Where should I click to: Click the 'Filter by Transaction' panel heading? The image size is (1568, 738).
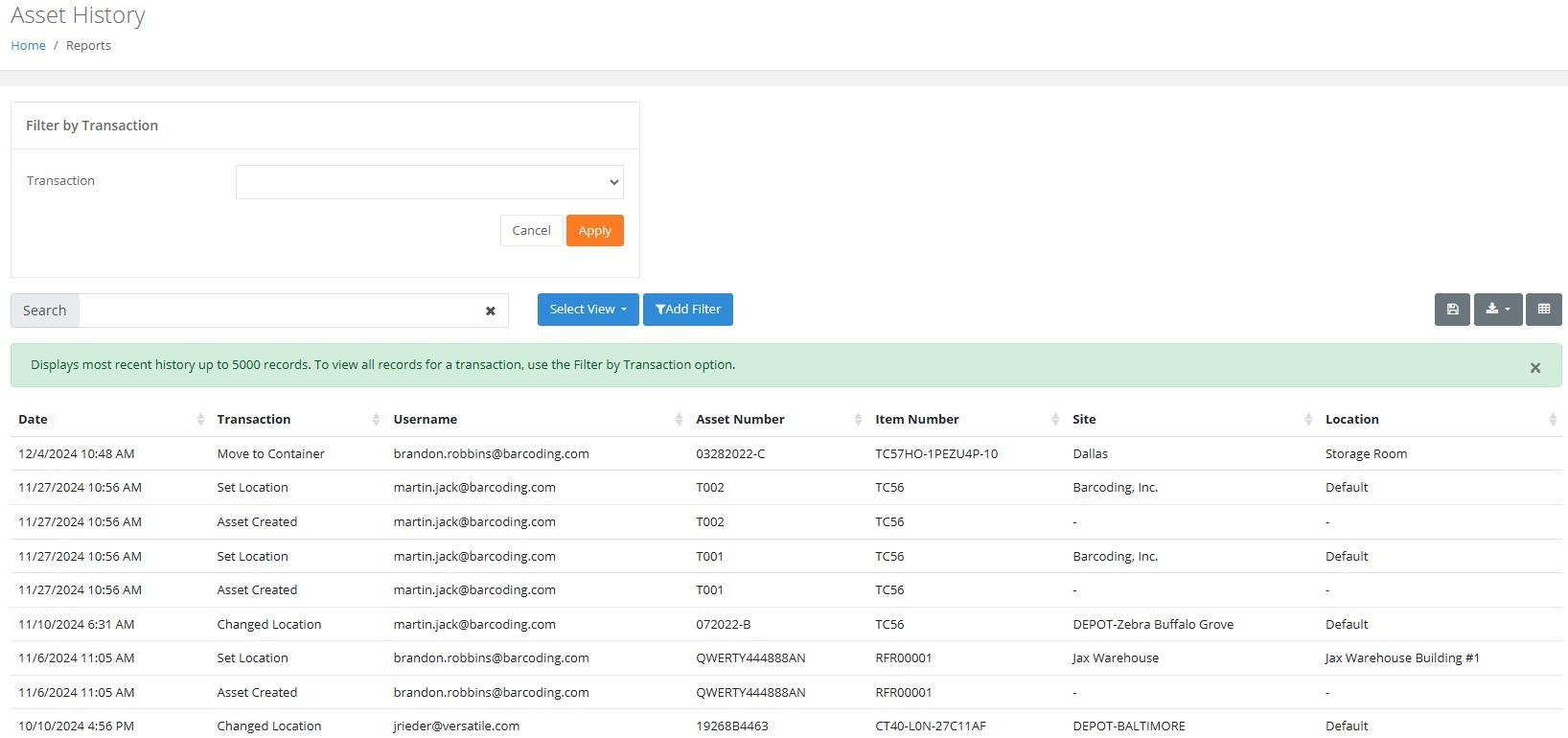click(x=92, y=126)
